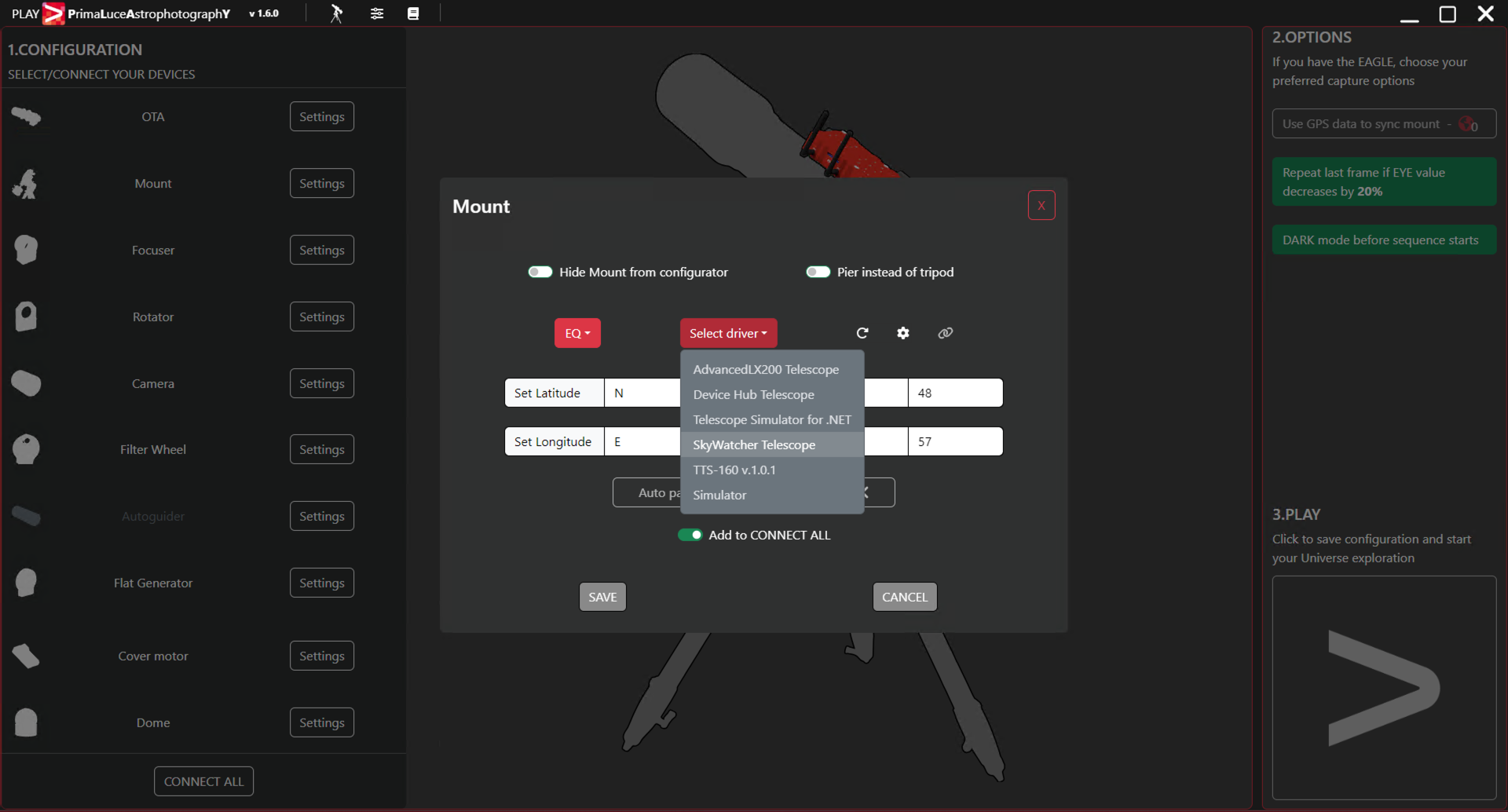Start PLAY with the large arrow button
This screenshot has height=812, width=1508.
pos(1384,688)
